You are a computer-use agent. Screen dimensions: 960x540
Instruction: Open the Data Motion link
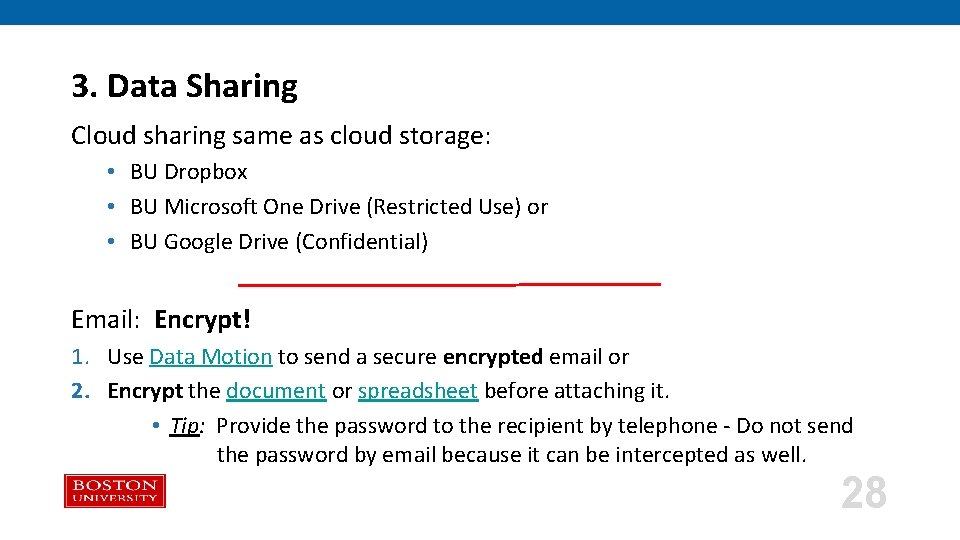coord(211,356)
